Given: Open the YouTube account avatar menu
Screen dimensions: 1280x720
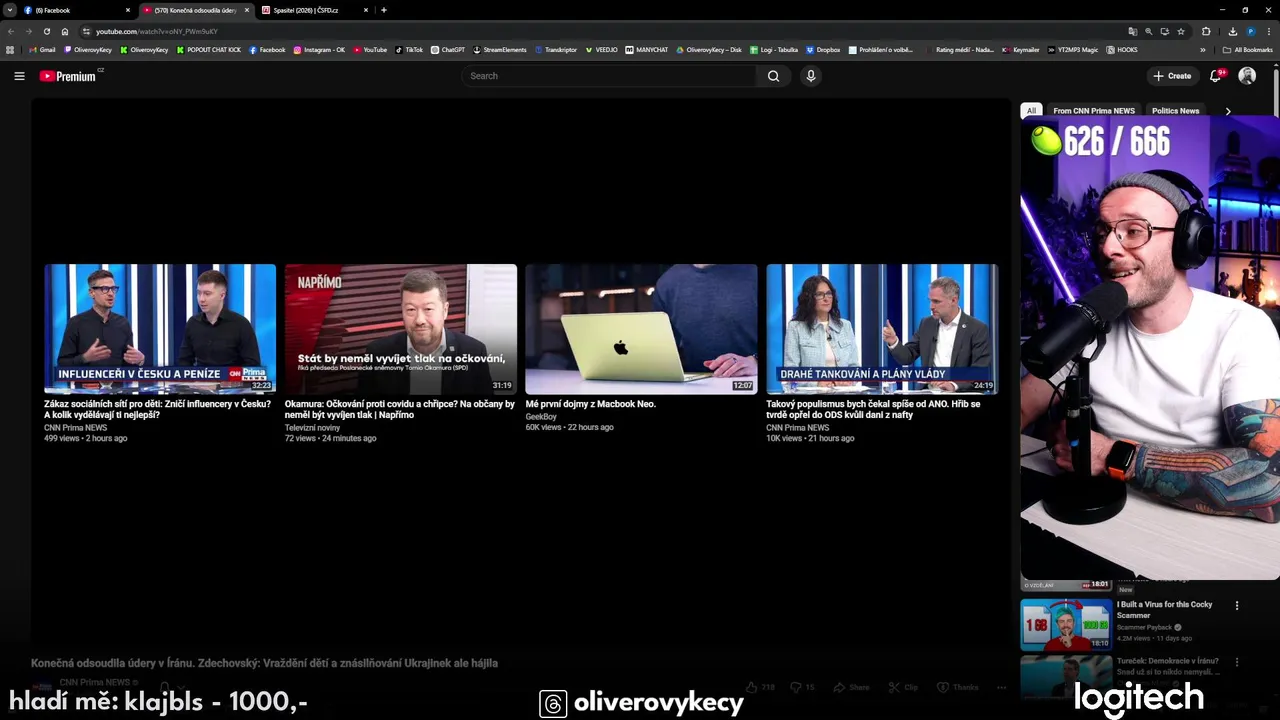Looking at the screenshot, I should (1247, 76).
